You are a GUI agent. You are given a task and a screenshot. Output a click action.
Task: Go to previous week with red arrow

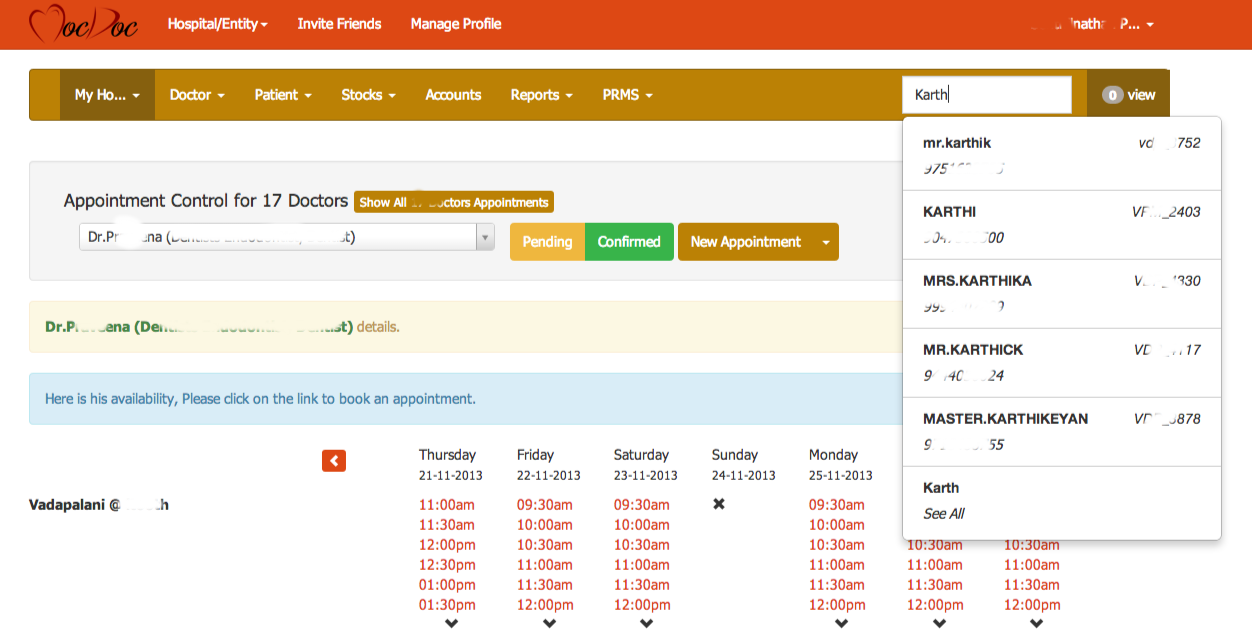click(x=334, y=460)
